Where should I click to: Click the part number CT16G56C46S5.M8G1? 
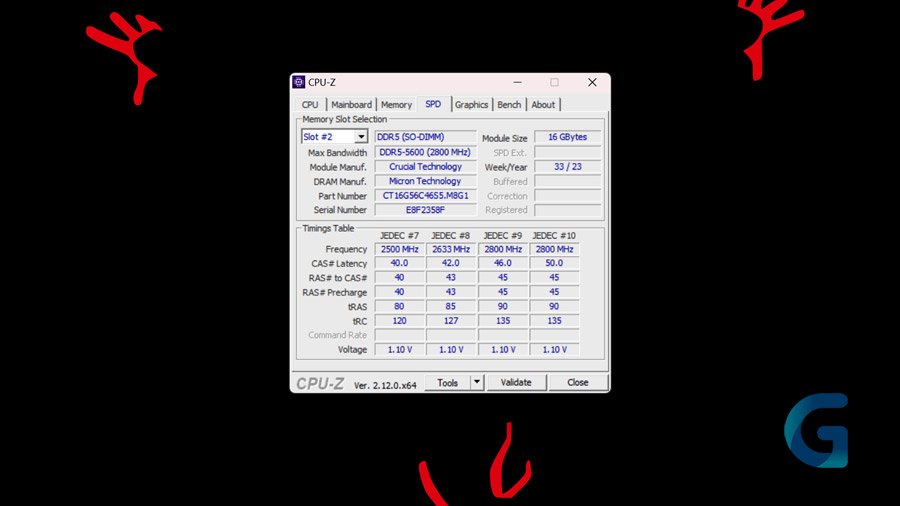(425, 196)
